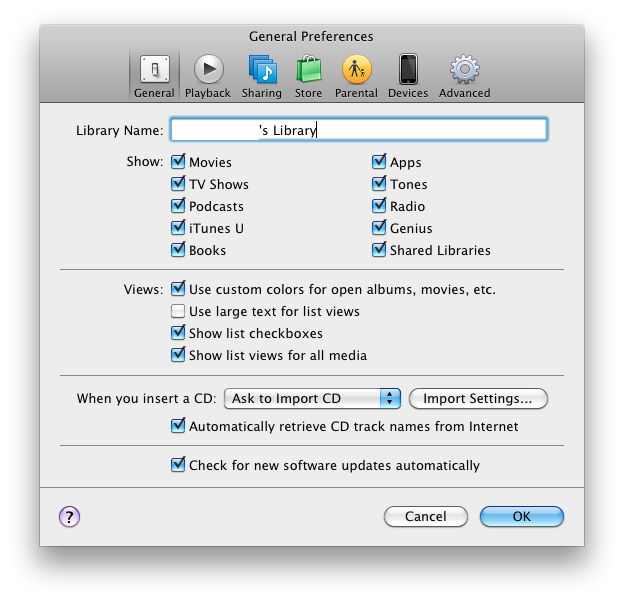Disable automatic CD track name retrieval
The image size is (624, 601).
(178, 425)
